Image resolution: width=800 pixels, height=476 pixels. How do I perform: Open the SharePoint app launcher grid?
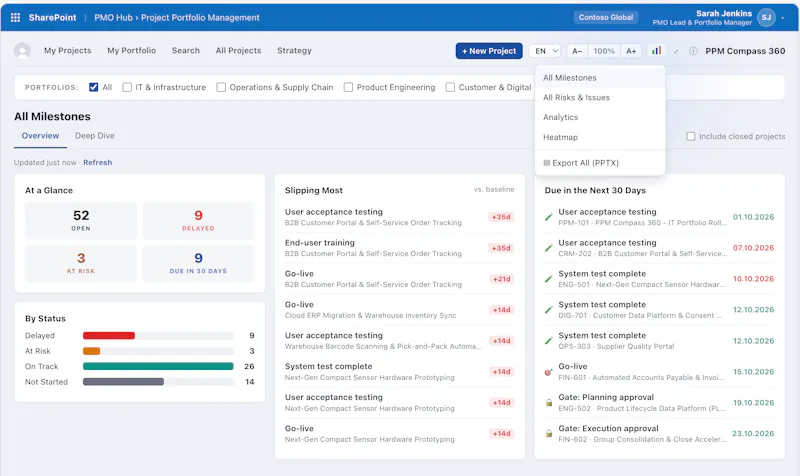point(15,17)
